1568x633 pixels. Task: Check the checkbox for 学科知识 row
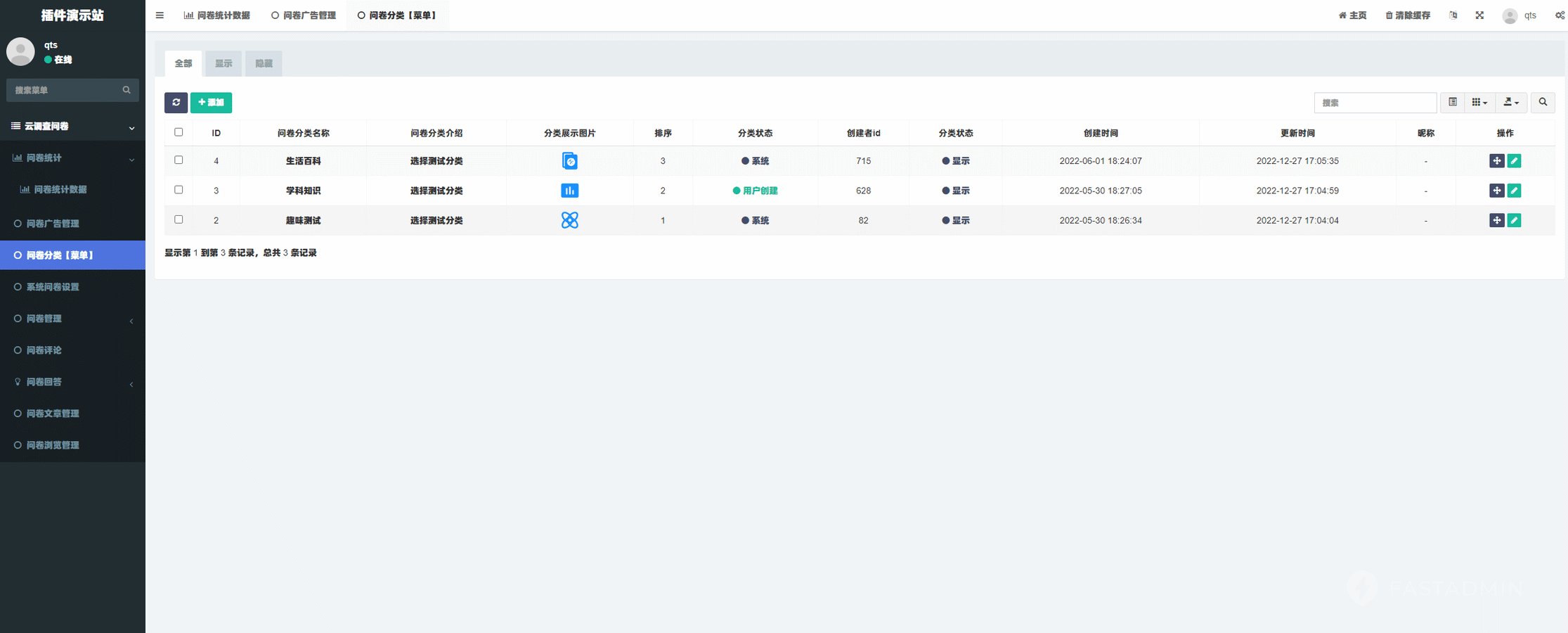pyautogui.click(x=179, y=190)
